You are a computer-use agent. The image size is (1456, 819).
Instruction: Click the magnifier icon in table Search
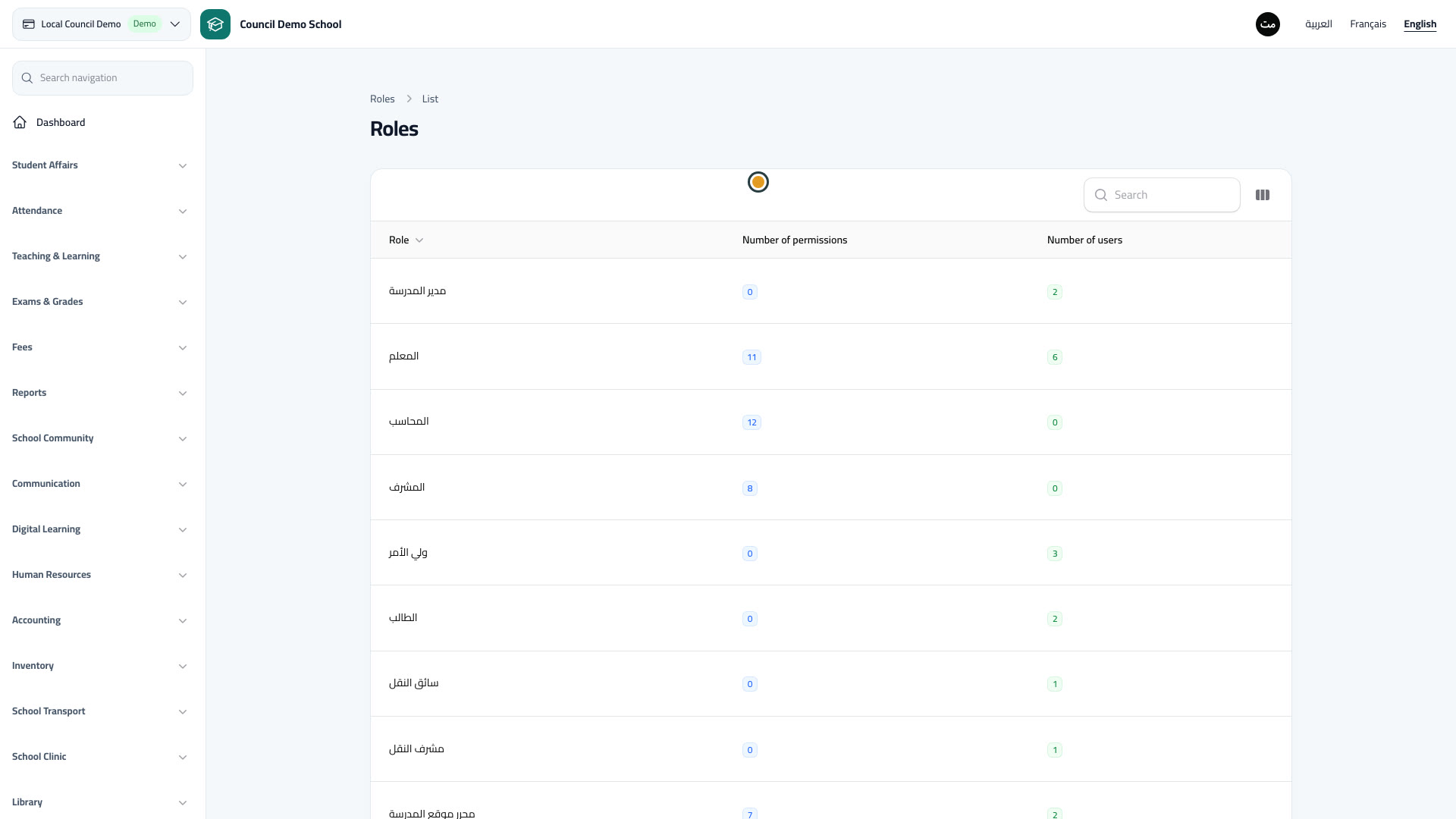coord(1101,195)
